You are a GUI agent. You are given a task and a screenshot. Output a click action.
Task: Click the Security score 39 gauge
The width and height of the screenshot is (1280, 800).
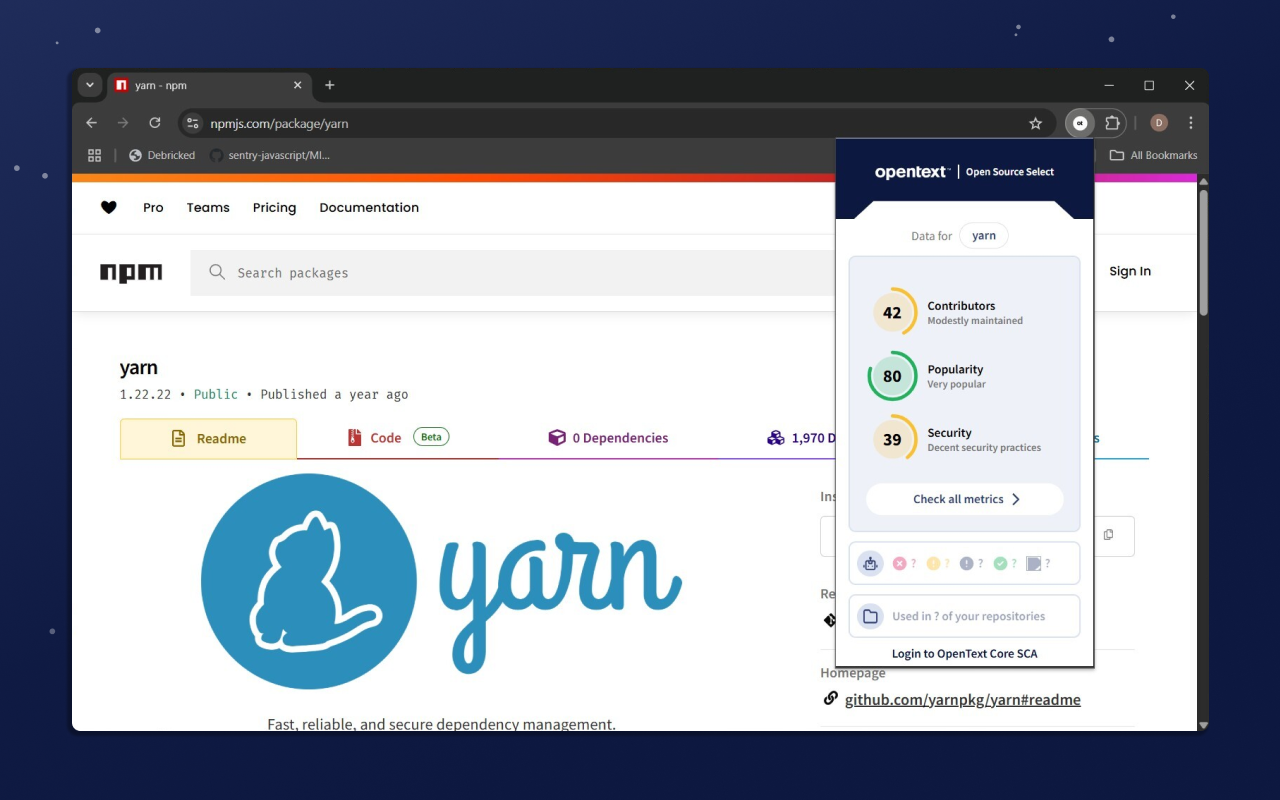(892, 439)
